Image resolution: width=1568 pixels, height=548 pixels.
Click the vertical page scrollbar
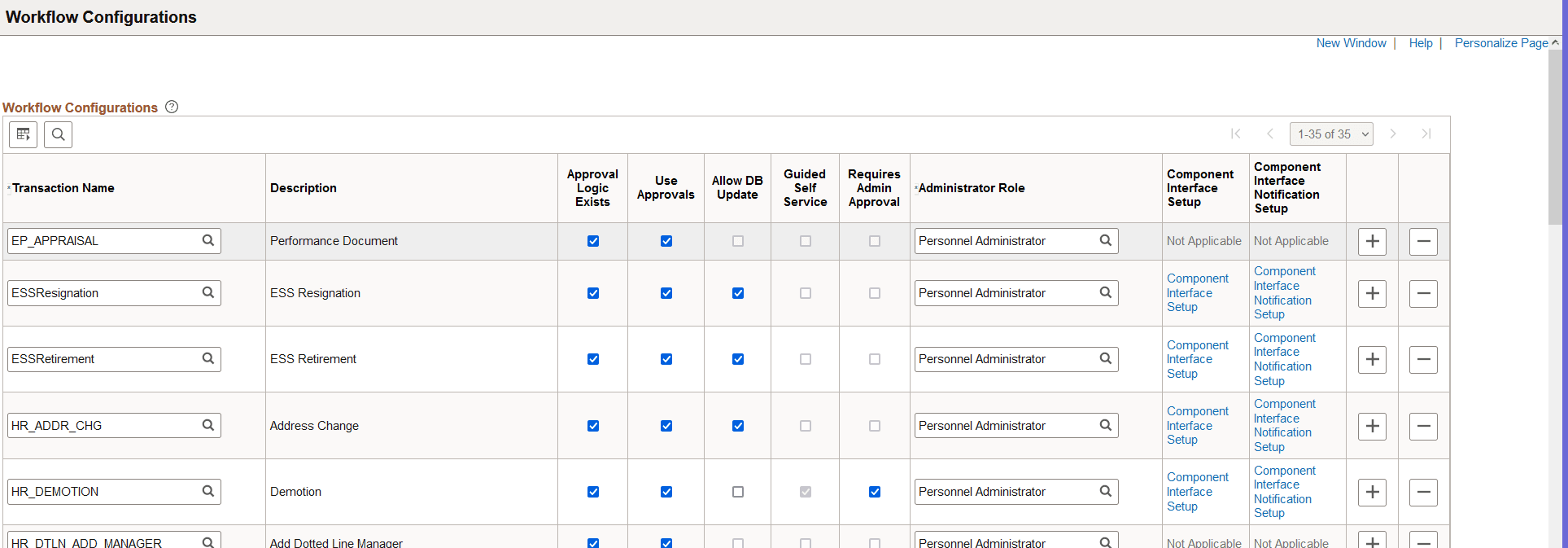pos(1555,138)
